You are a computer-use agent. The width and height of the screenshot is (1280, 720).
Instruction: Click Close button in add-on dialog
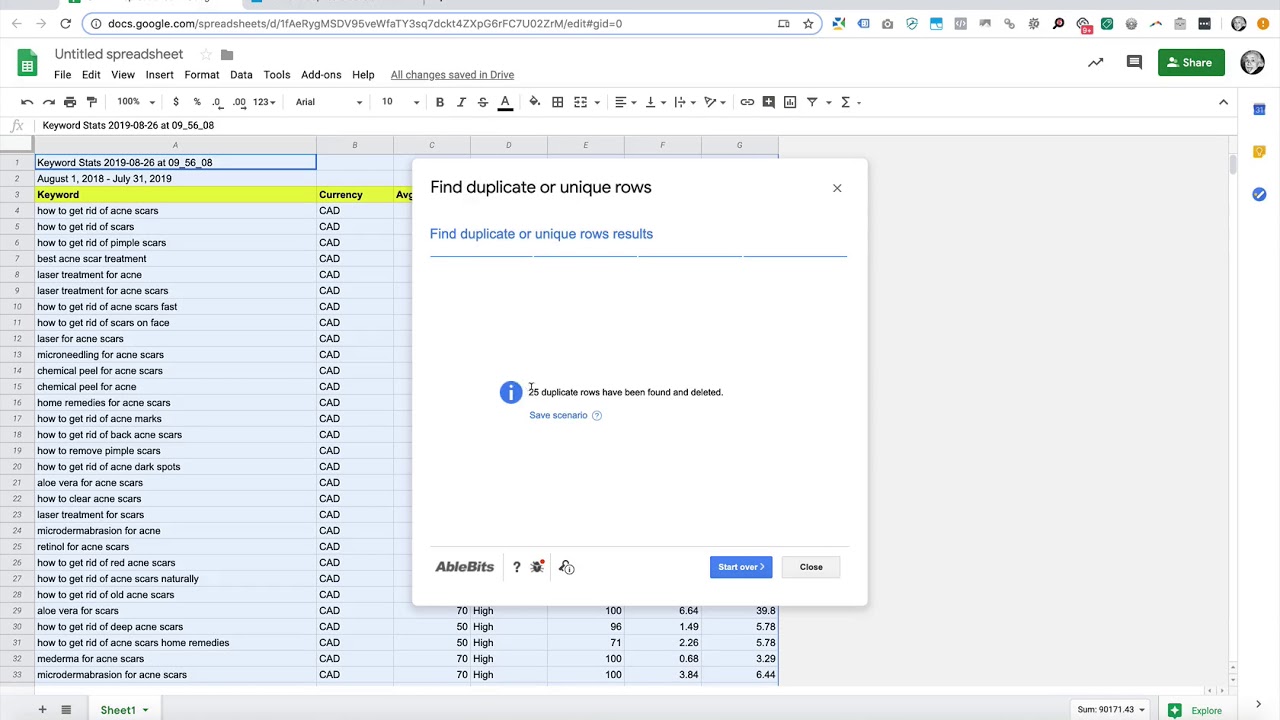811,567
